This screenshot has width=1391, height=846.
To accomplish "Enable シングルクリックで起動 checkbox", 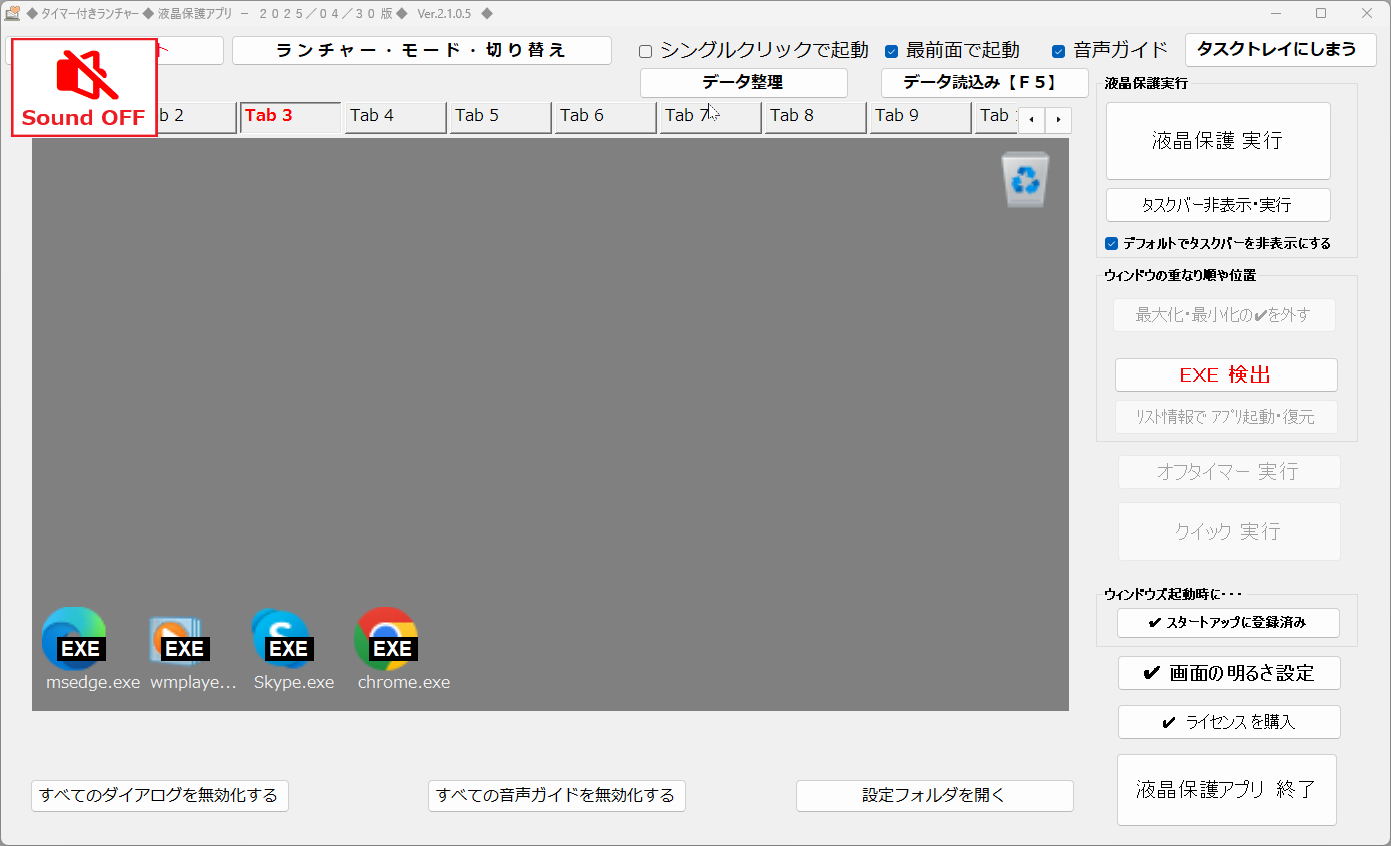I will tap(646, 51).
